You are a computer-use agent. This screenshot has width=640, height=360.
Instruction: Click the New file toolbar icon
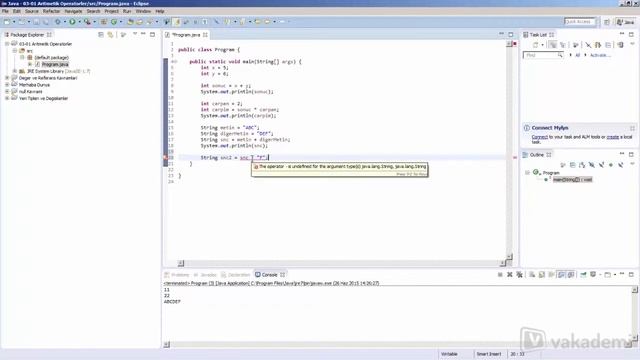7,22
